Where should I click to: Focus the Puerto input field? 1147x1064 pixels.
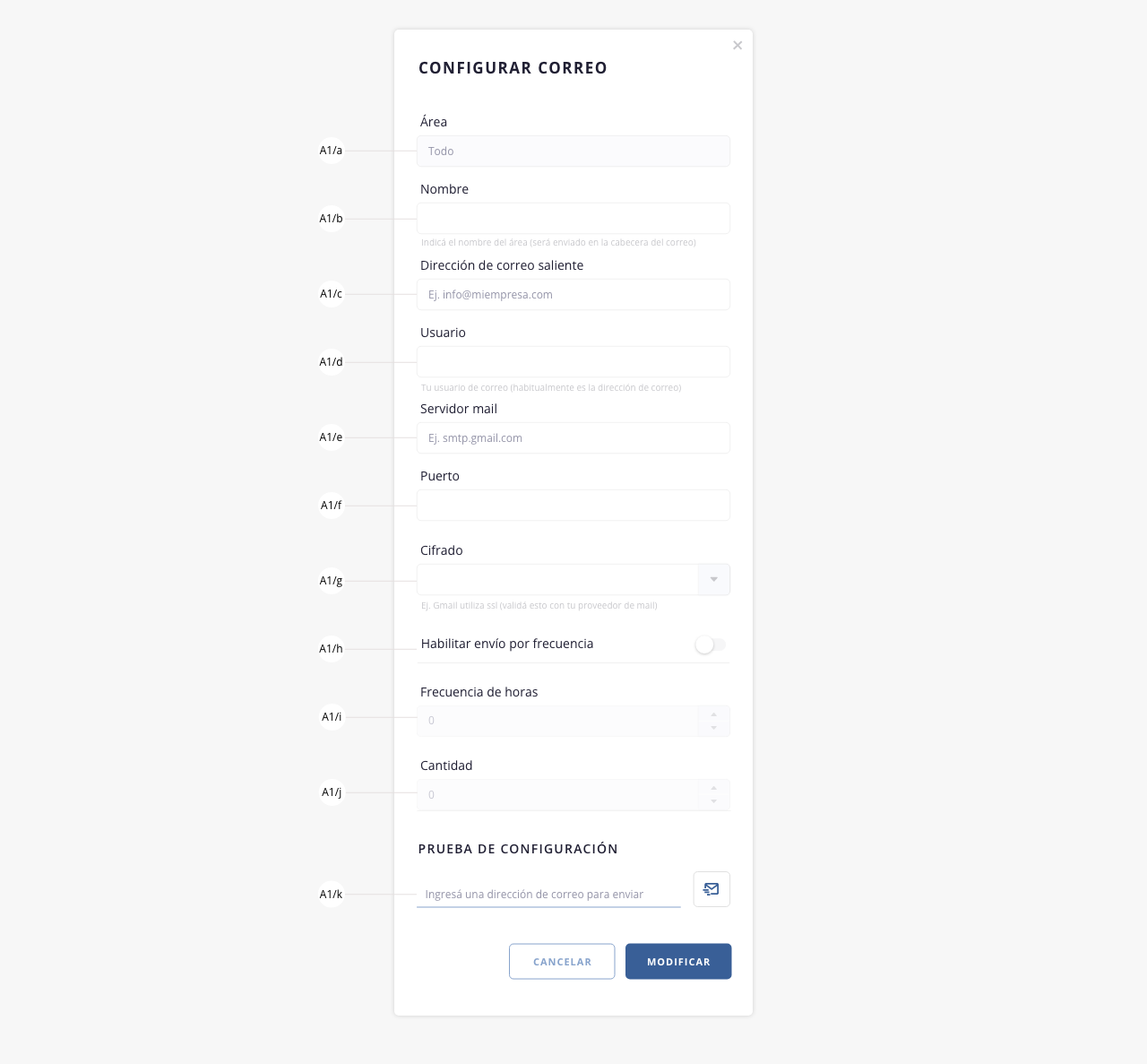point(573,506)
